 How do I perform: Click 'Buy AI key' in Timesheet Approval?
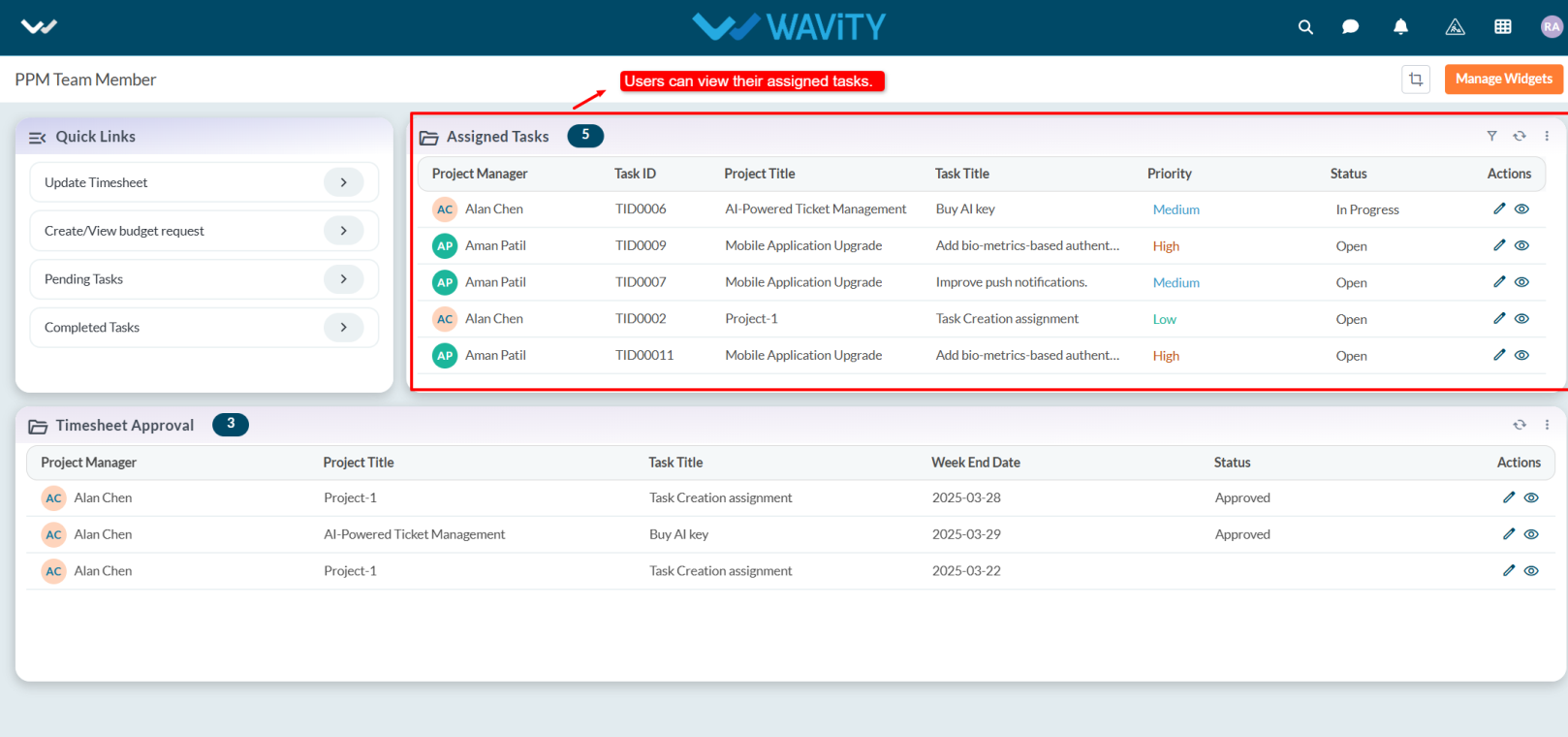coord(678,534)
